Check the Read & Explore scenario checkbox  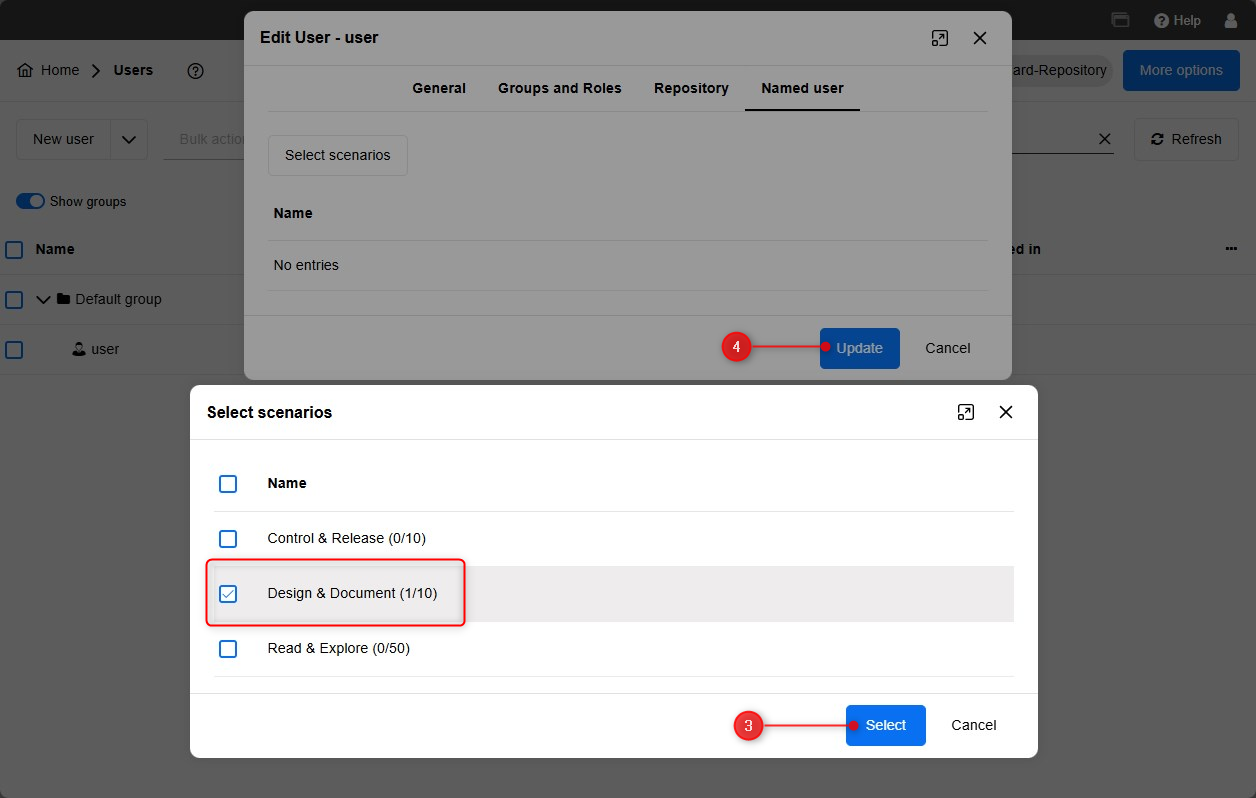click(x=228, y=649)
